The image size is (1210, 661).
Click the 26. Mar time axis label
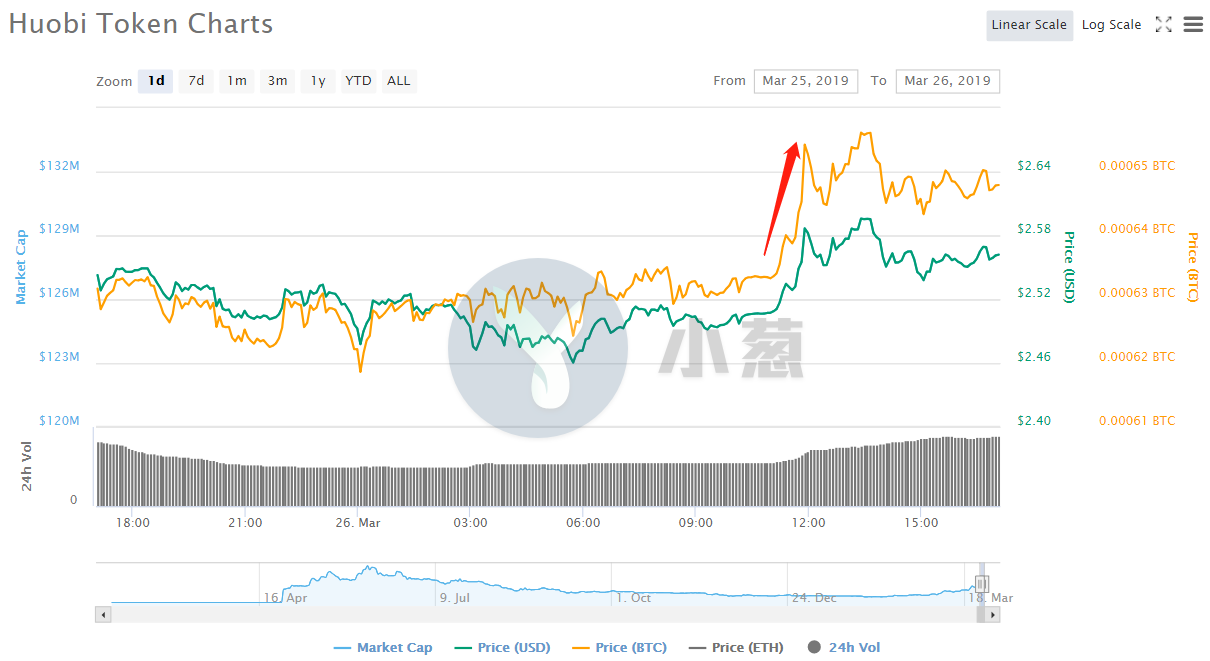point(357,523)
